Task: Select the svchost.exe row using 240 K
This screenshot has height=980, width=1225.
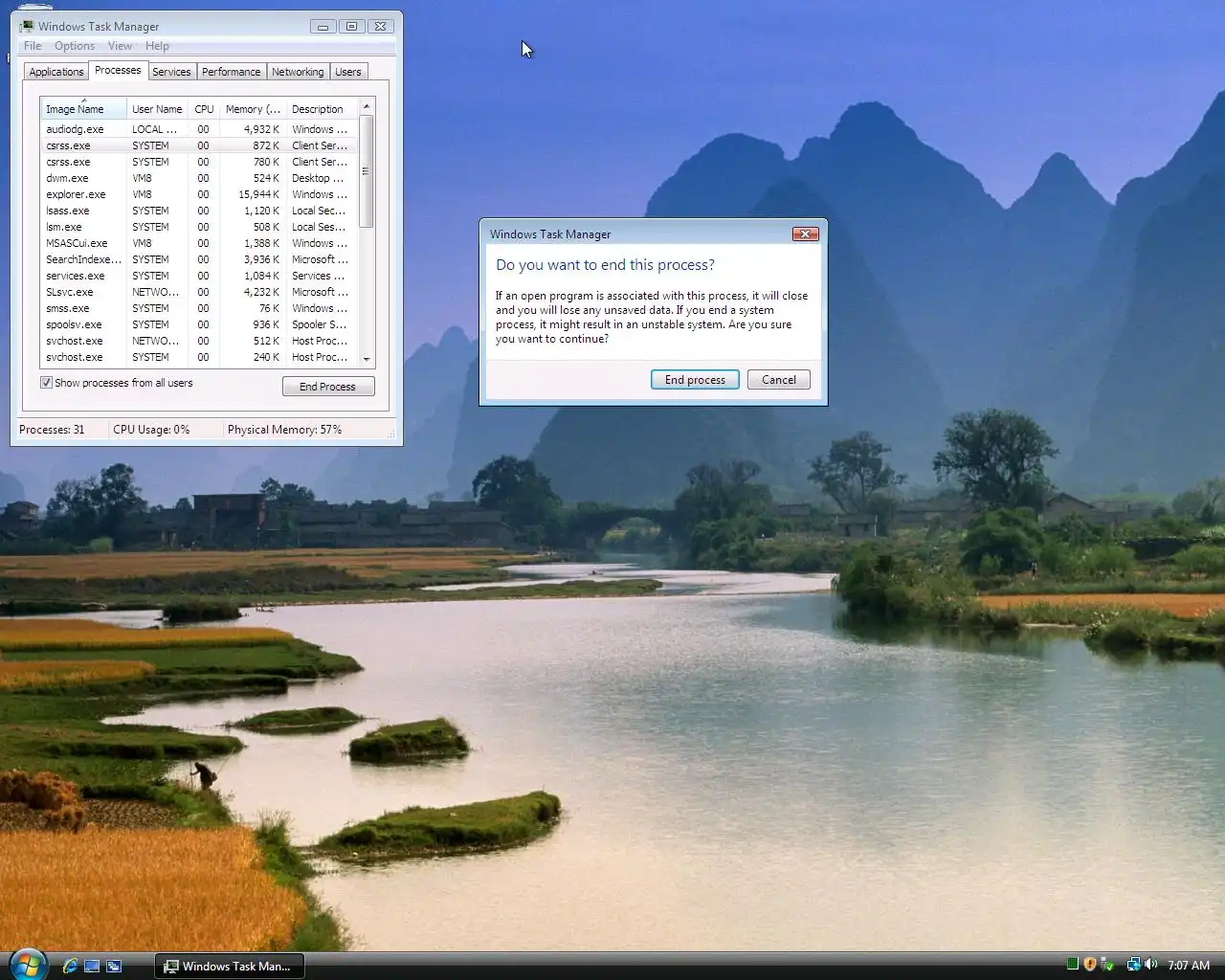Action: (x=199, y=357)
